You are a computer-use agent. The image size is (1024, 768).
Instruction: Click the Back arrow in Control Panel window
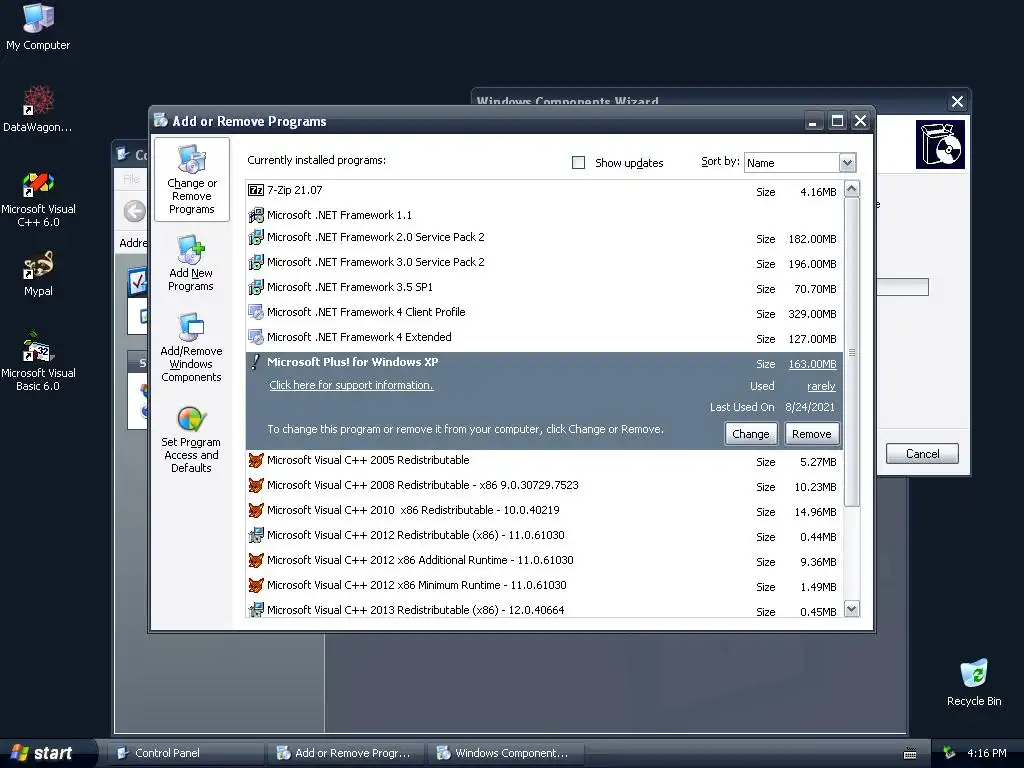[135, 211]
